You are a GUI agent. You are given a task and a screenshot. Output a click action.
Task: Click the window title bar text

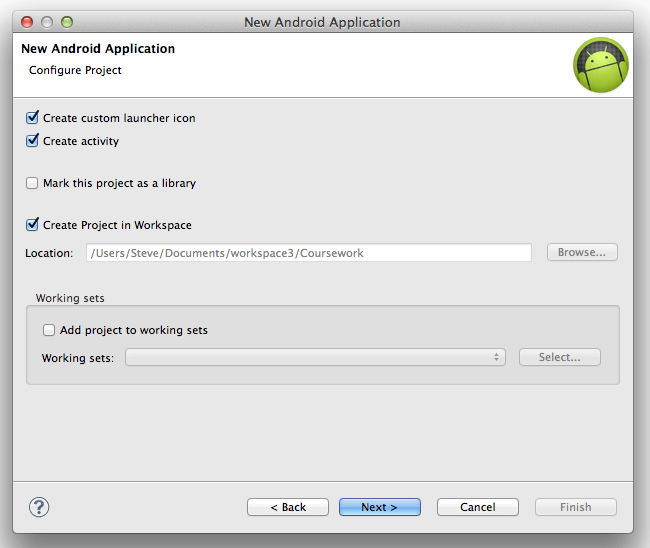(322, 22)
